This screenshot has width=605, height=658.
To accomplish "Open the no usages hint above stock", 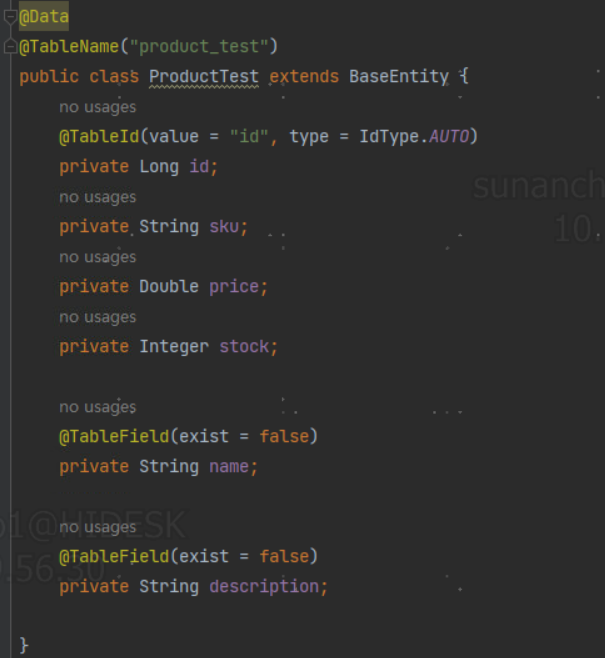I will pyautogui.click(x=98, y=317).
